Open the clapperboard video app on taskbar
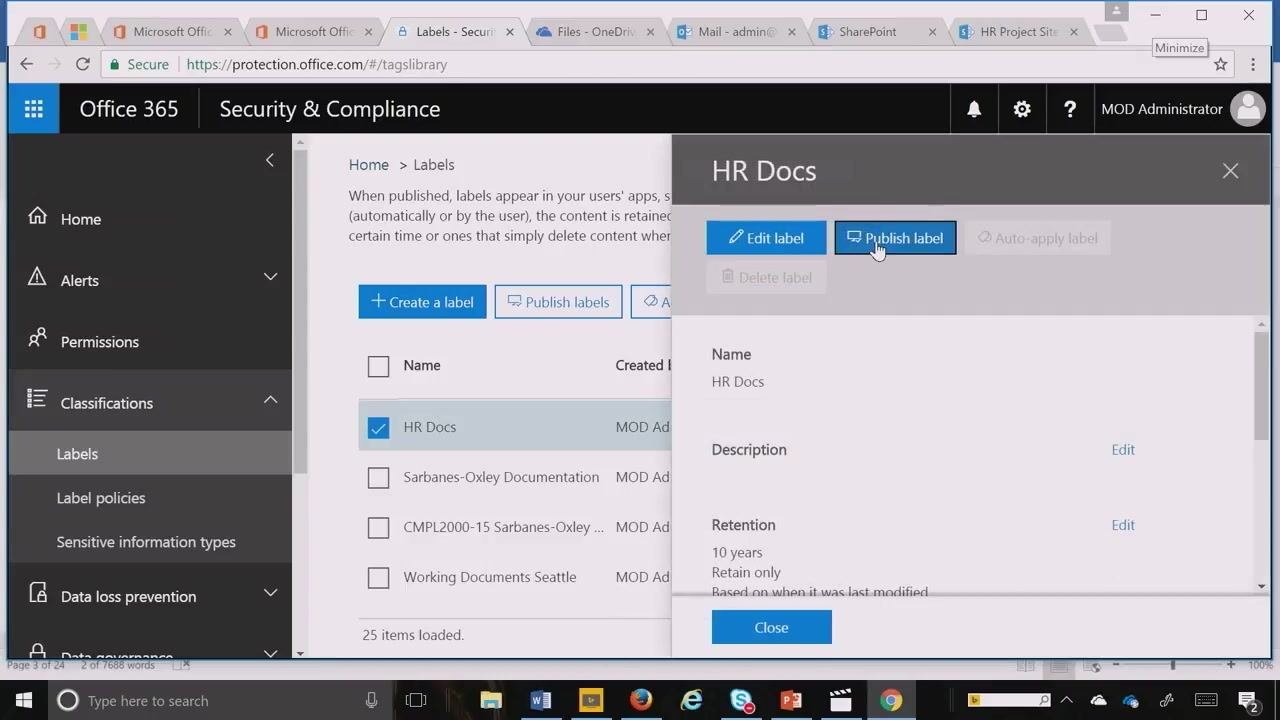Viewport: 1280px width, 720px height. click(x=841, y=700)
